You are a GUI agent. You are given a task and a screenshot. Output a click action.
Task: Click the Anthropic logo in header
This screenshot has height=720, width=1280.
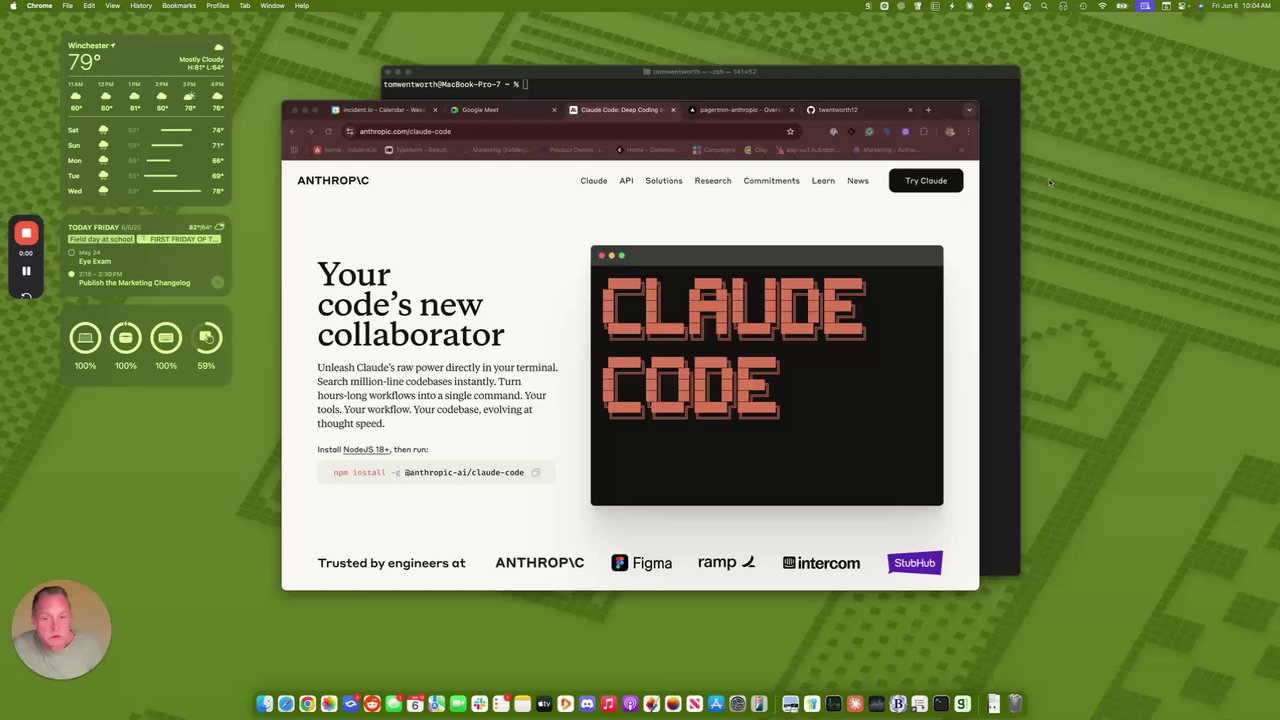[333, 181]
